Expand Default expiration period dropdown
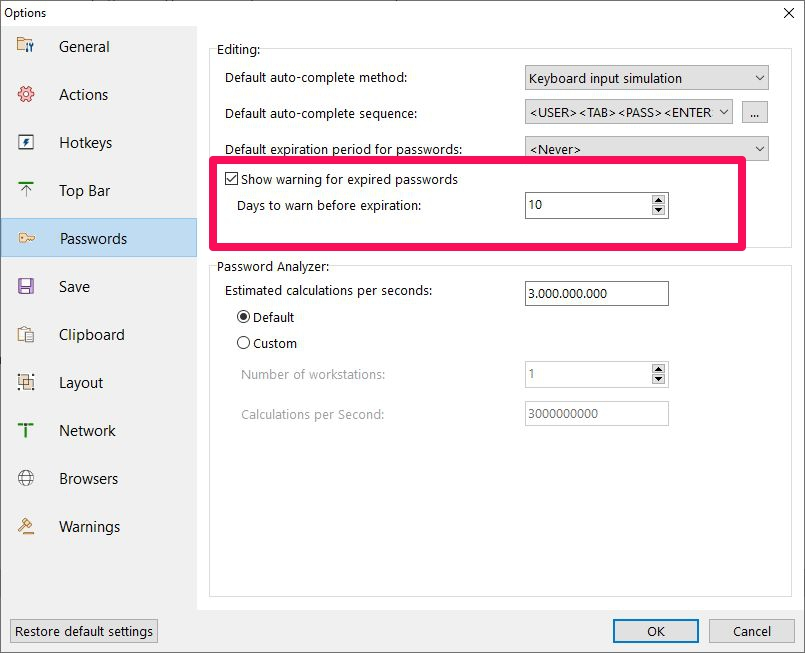This screenshot has height=653, width=805. tap(646, 149)
